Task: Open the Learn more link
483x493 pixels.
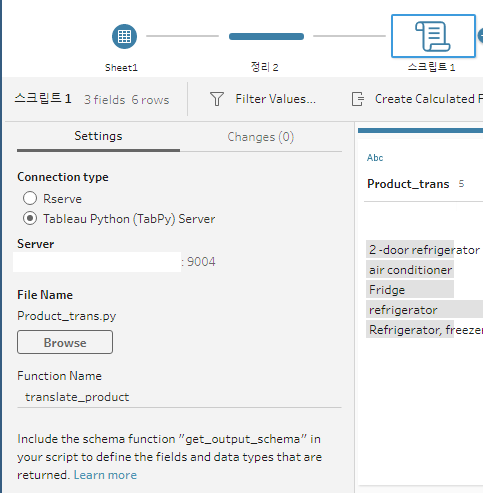Action: 105,475
